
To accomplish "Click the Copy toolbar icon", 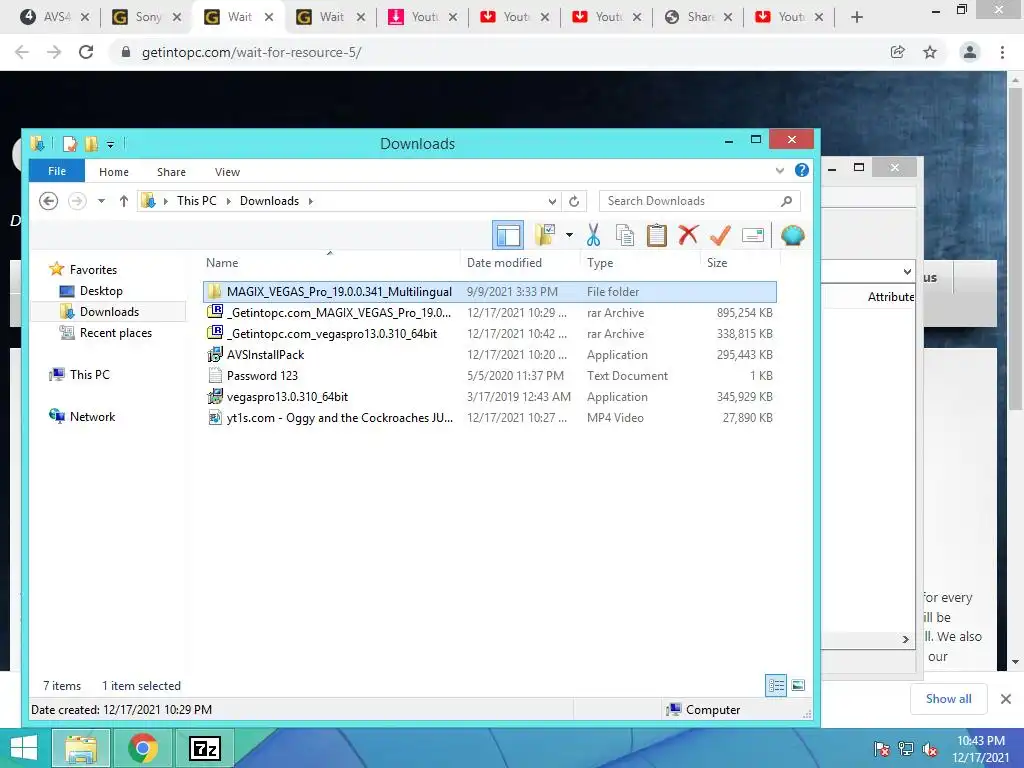I will point(625,235).
